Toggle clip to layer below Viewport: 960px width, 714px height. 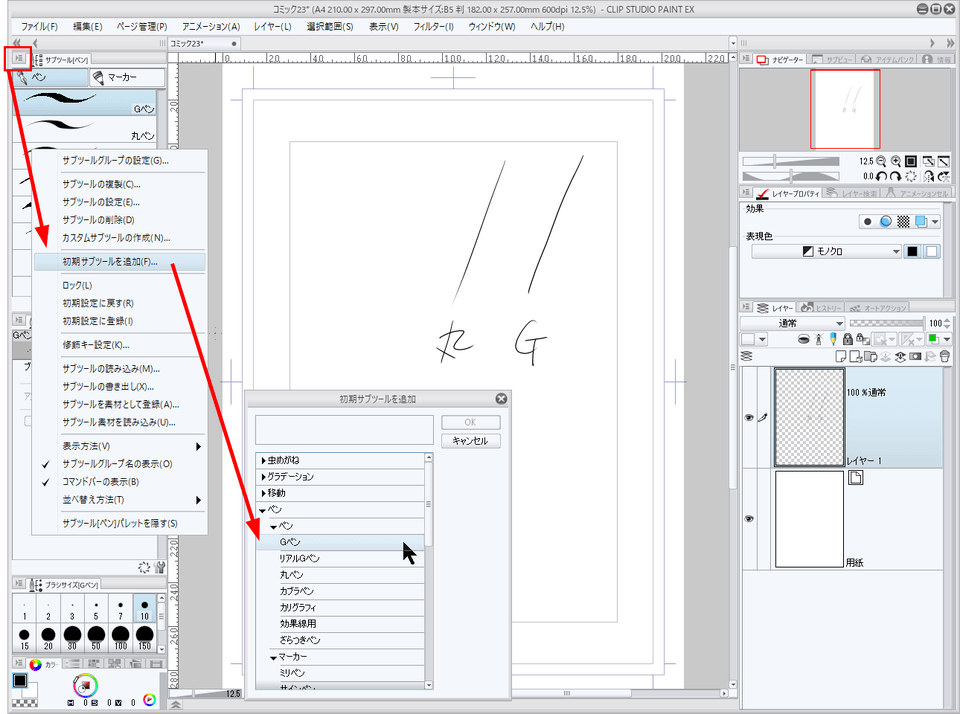804,339
